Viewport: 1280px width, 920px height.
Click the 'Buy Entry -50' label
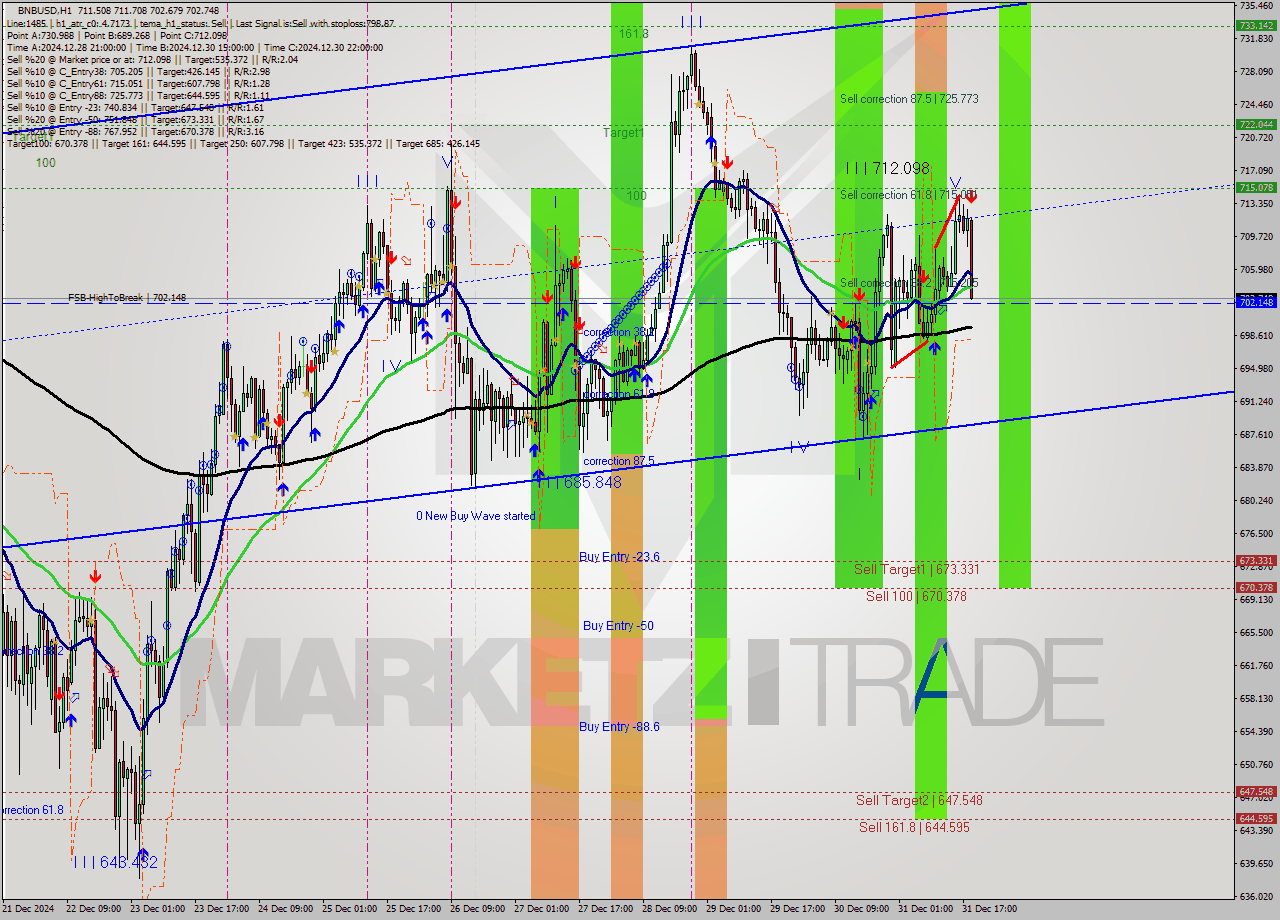pyautogui.click(x=618, y=626)
